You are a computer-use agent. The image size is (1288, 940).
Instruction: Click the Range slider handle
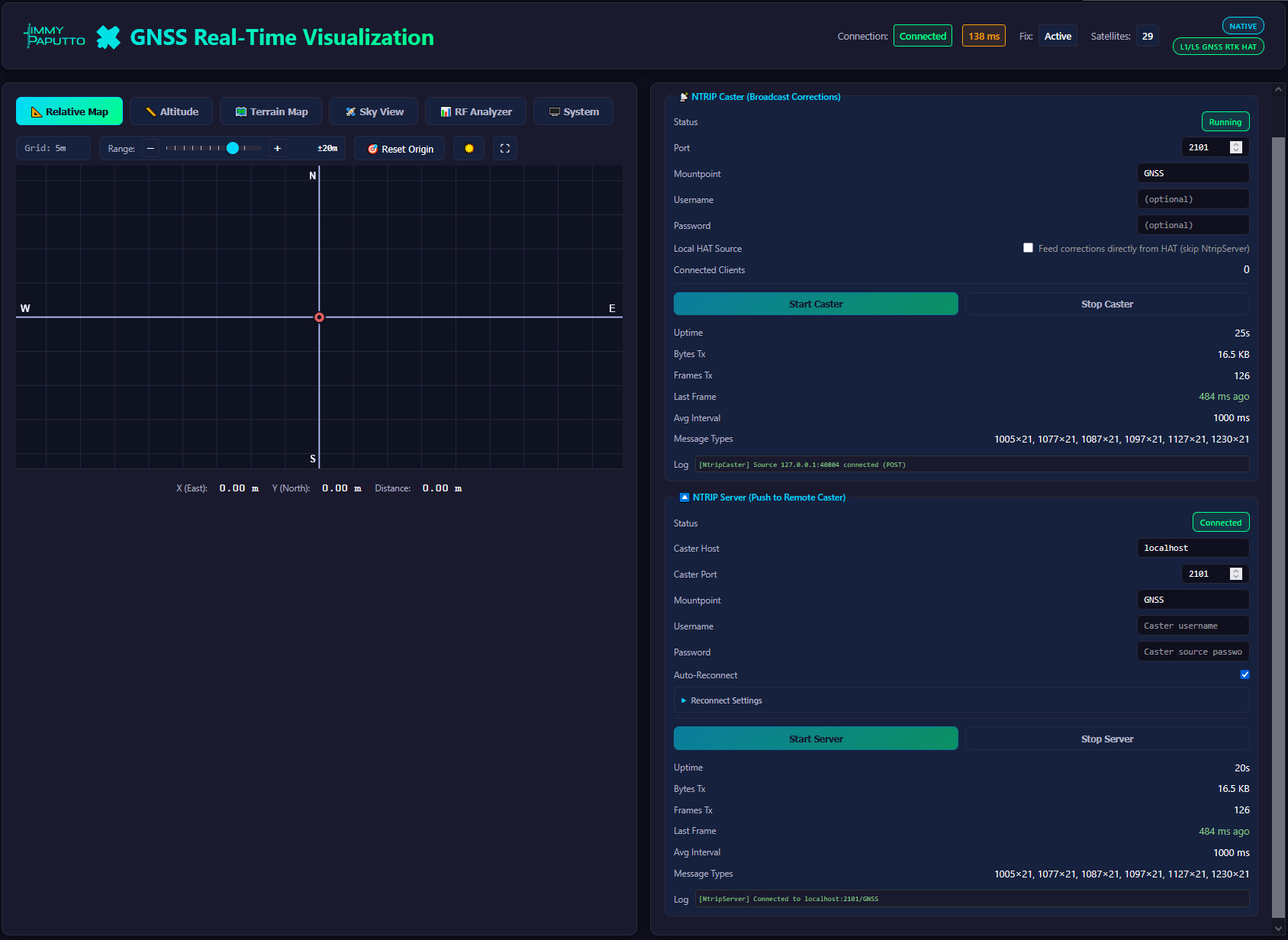tap(233, 148)
